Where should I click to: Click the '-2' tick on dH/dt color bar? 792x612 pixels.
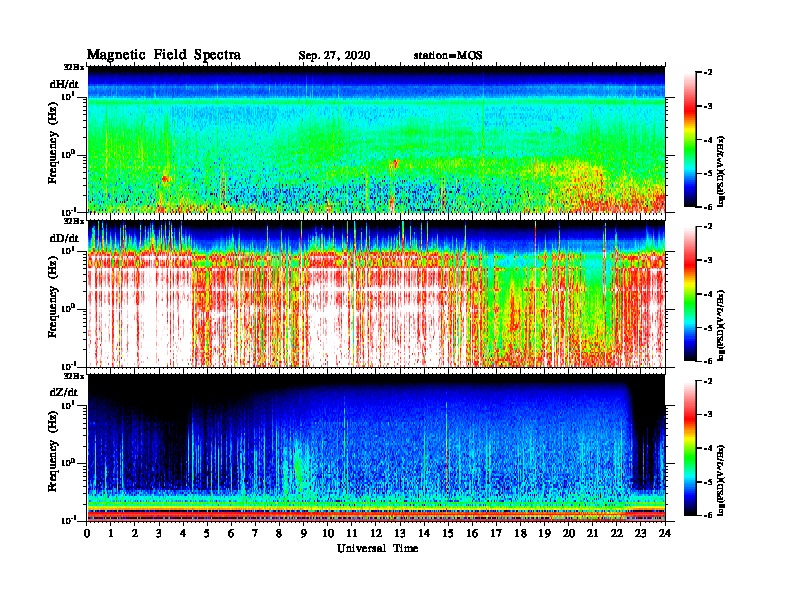tap(708, 73)
